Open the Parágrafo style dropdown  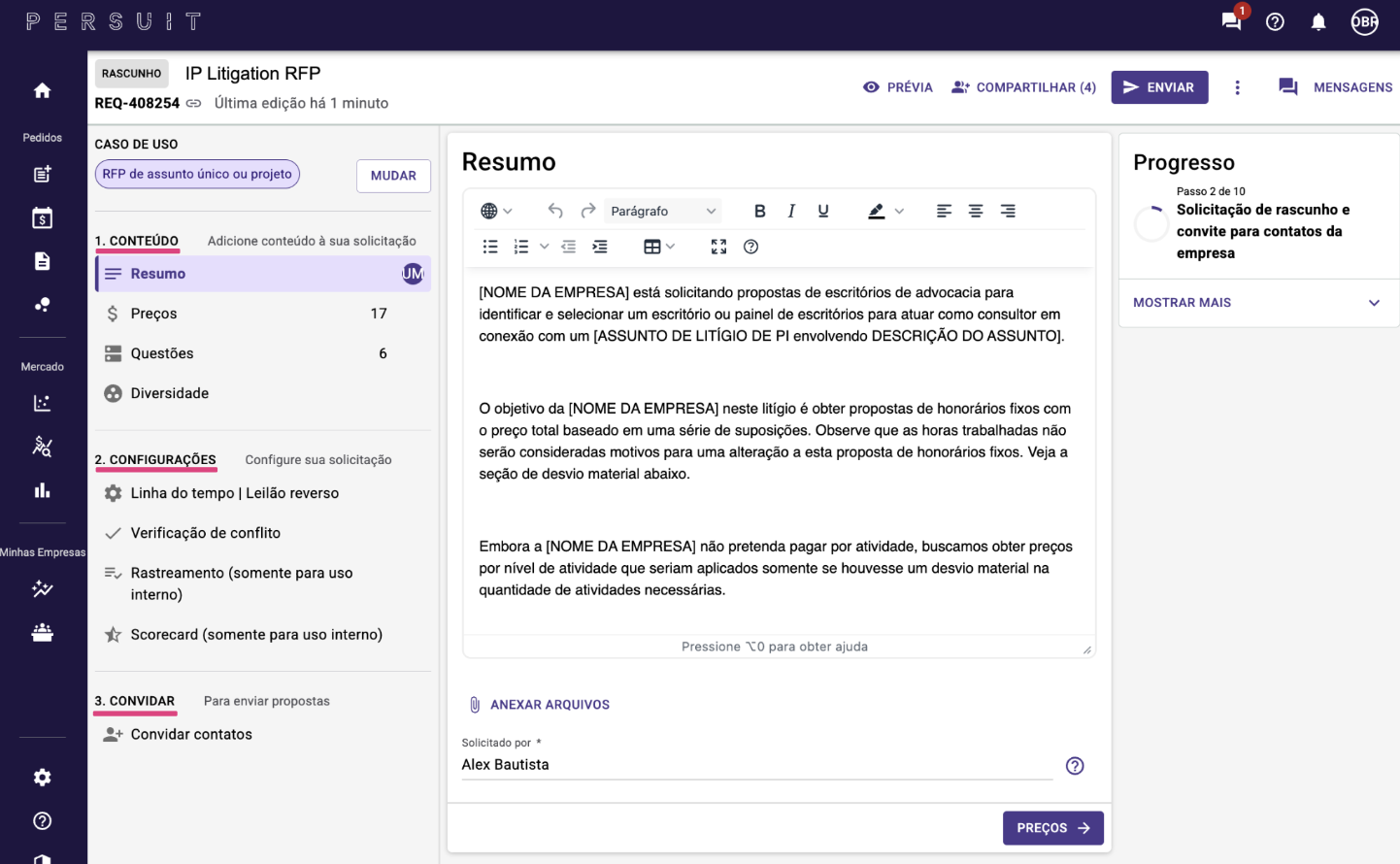click(664, 211)
